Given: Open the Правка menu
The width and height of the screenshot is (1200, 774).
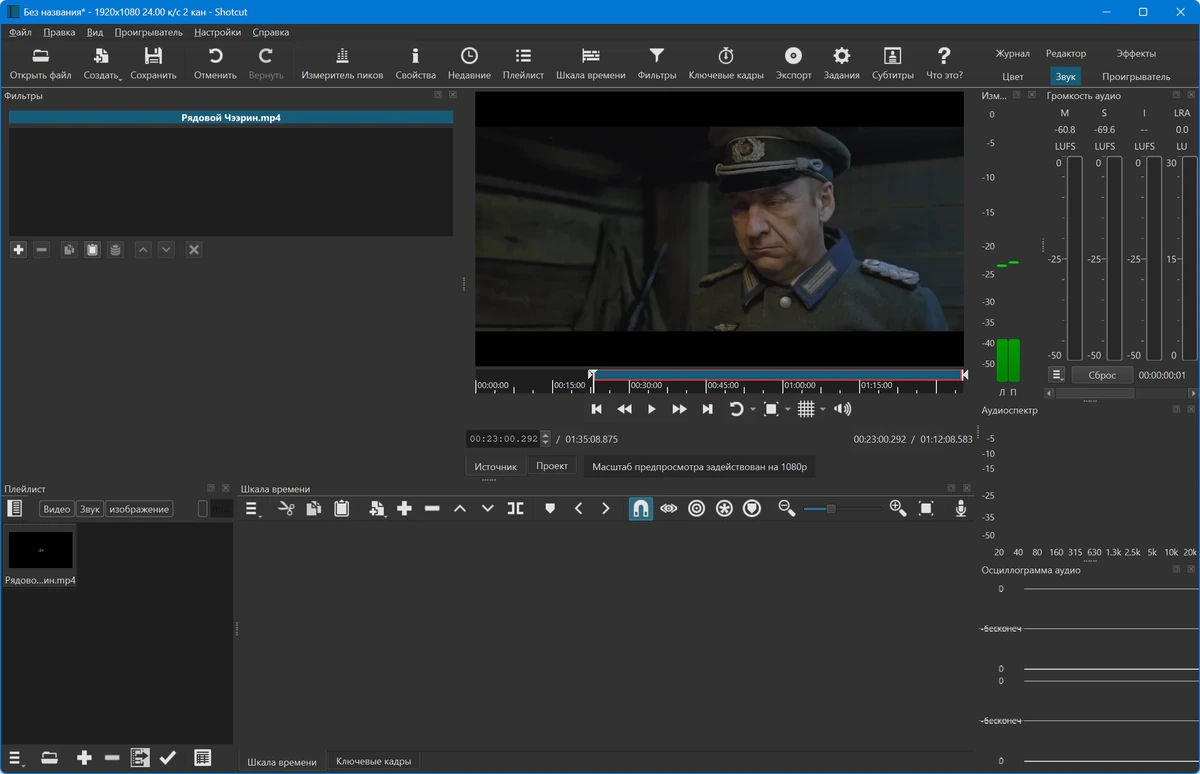Looking at the screenshot, I should (x=59, y=32).
